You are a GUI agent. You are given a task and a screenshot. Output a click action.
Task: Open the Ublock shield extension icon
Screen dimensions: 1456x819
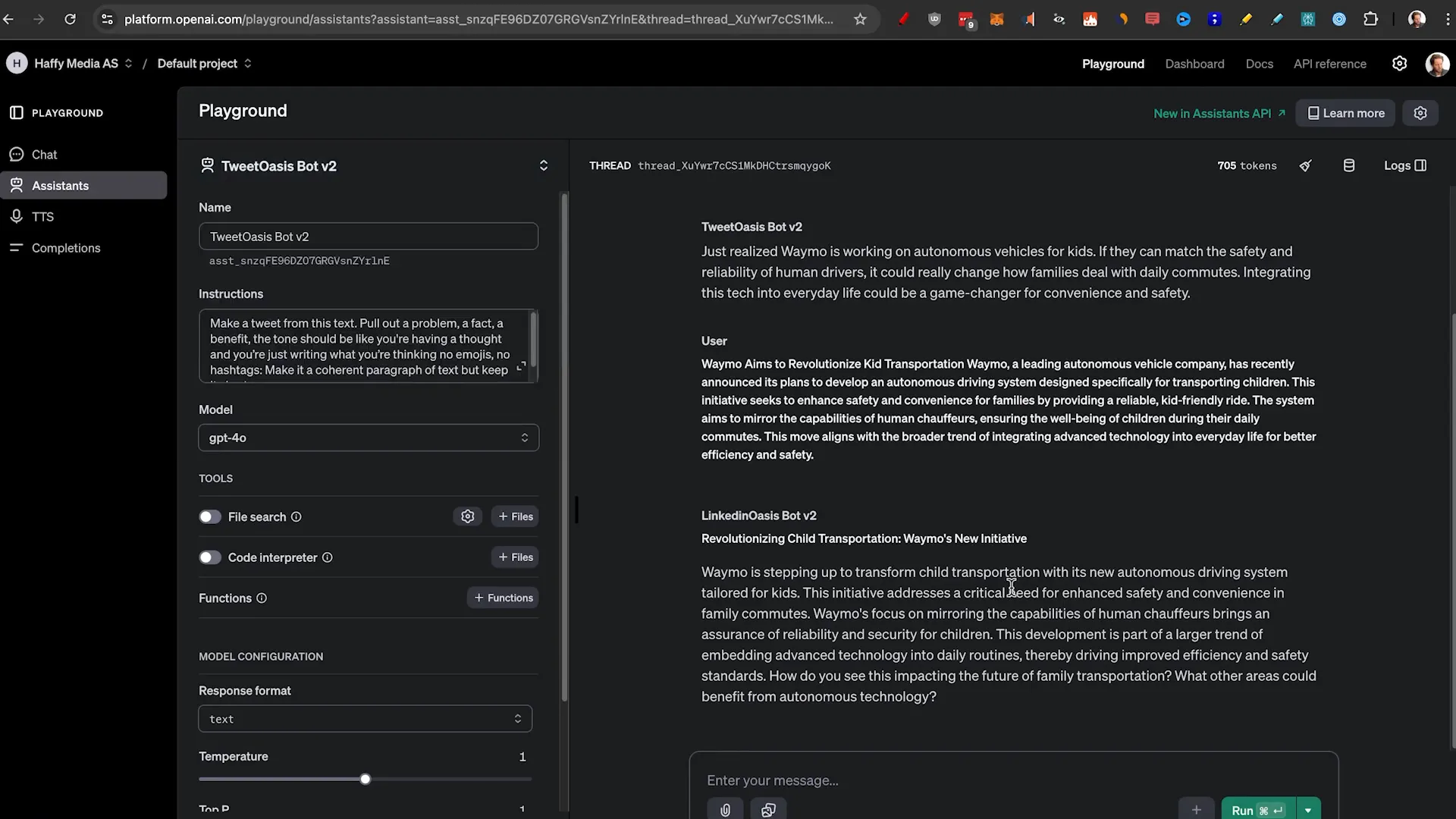(x=934, y=19)
